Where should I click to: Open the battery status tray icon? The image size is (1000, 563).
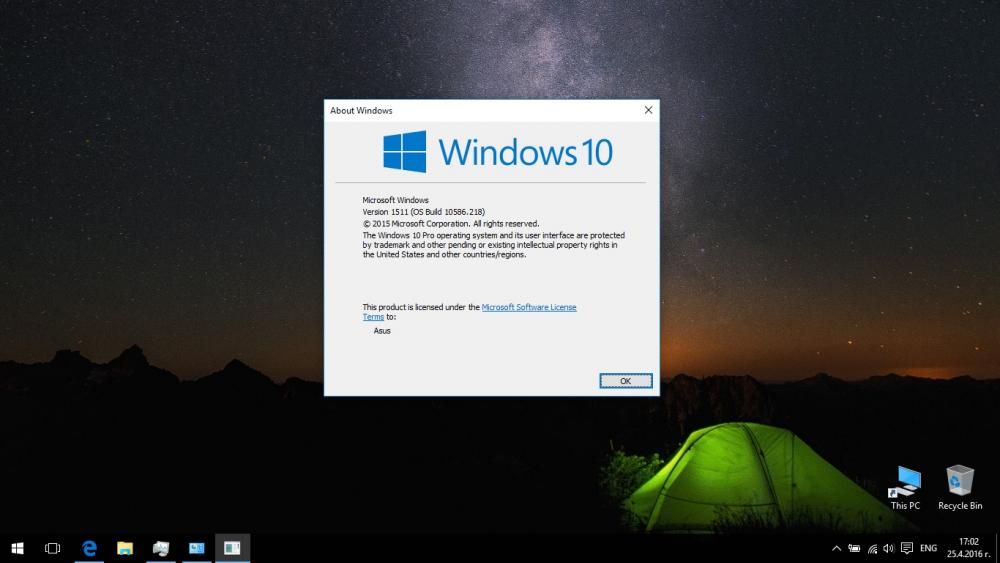point(854,548)
